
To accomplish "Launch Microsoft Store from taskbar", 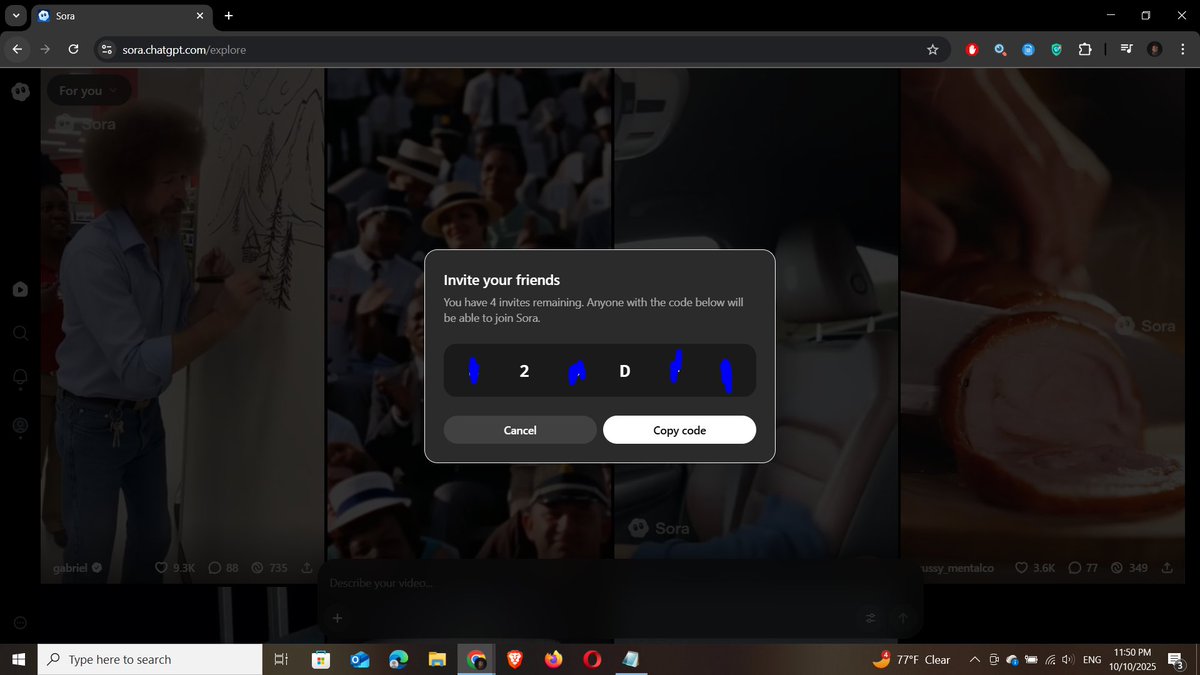I will [321, 659].
